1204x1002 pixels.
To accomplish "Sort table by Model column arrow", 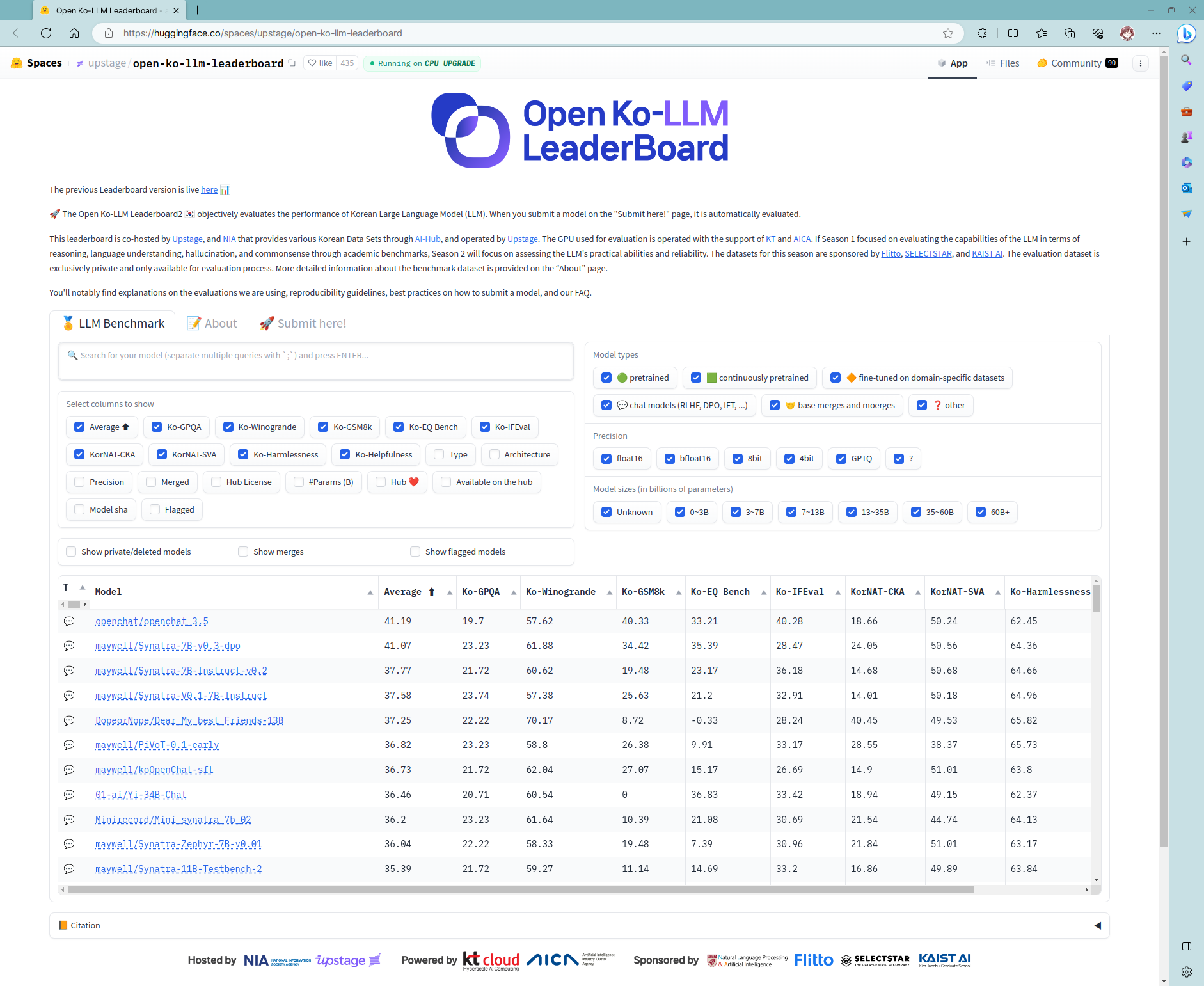I will coord(370,592).
